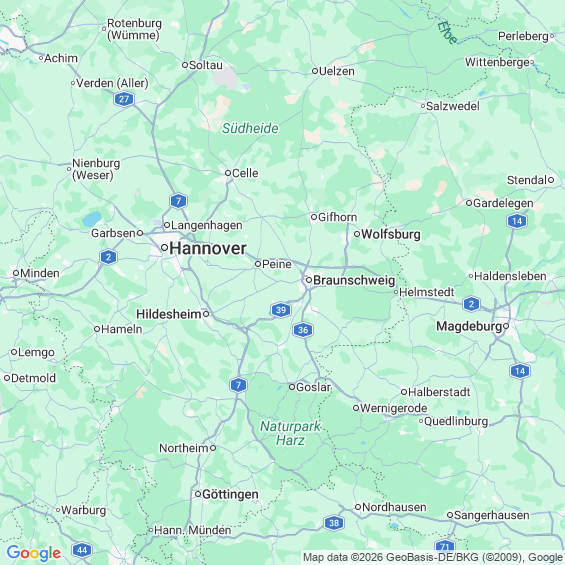Select the Magdeburg city label
Screen dimensions: 565x565
[x=469, y=326]
